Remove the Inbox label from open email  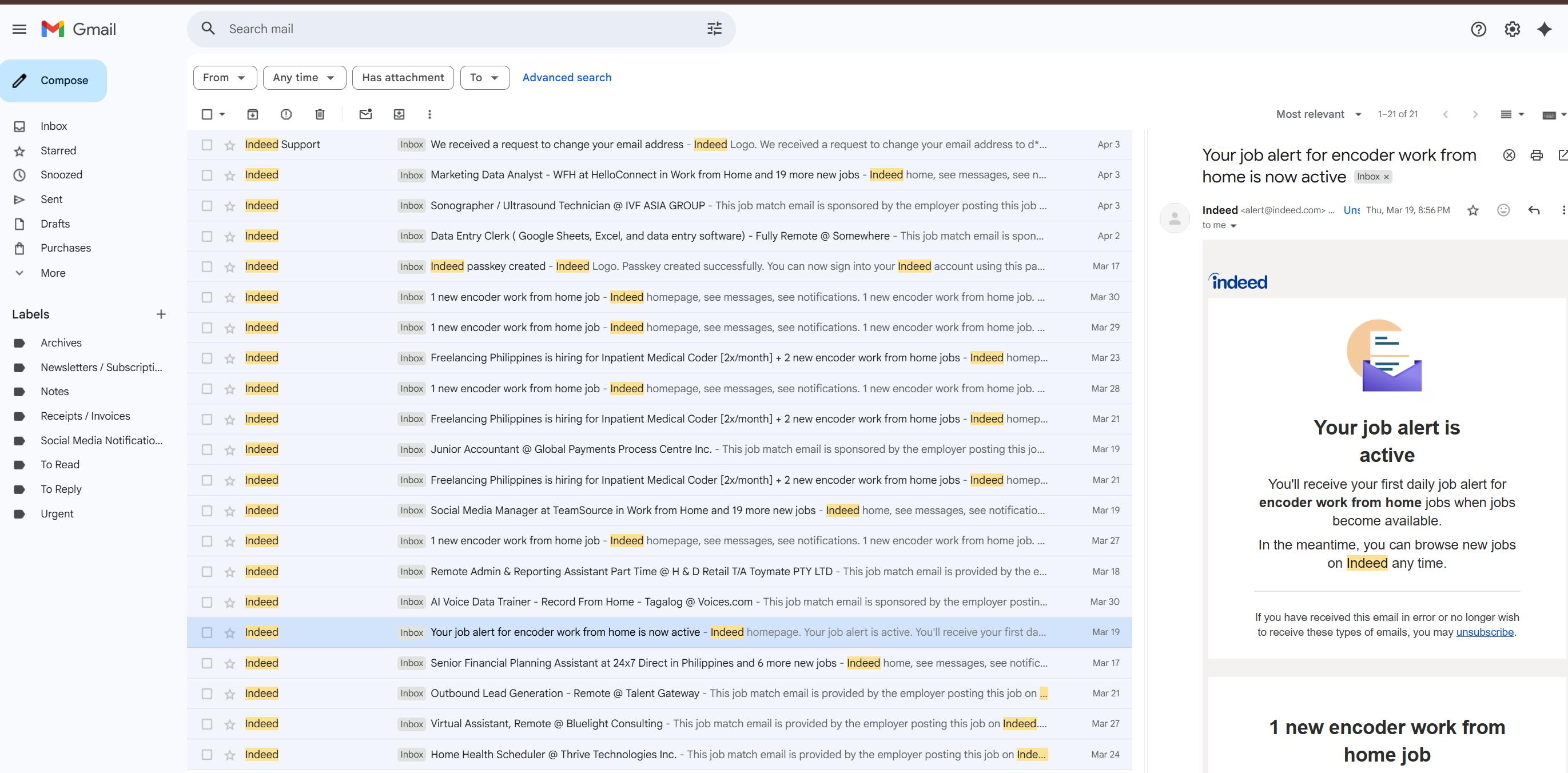(1386, 177)
